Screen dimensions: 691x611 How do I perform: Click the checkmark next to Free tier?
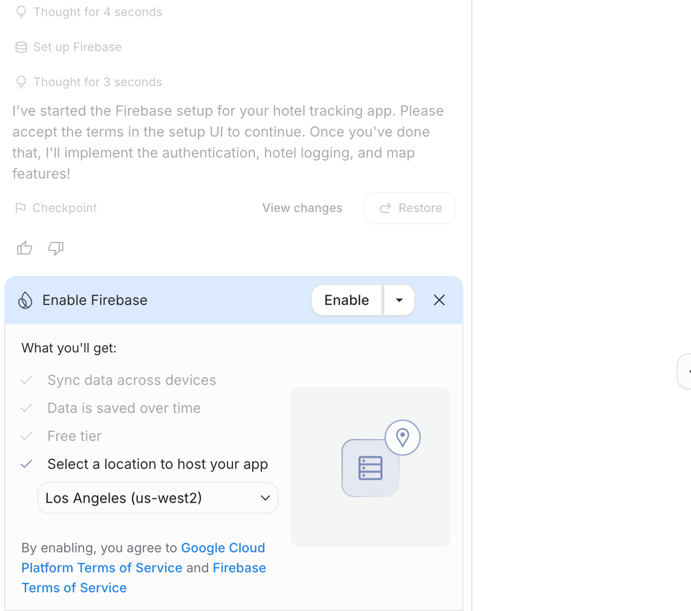[27, 436]
